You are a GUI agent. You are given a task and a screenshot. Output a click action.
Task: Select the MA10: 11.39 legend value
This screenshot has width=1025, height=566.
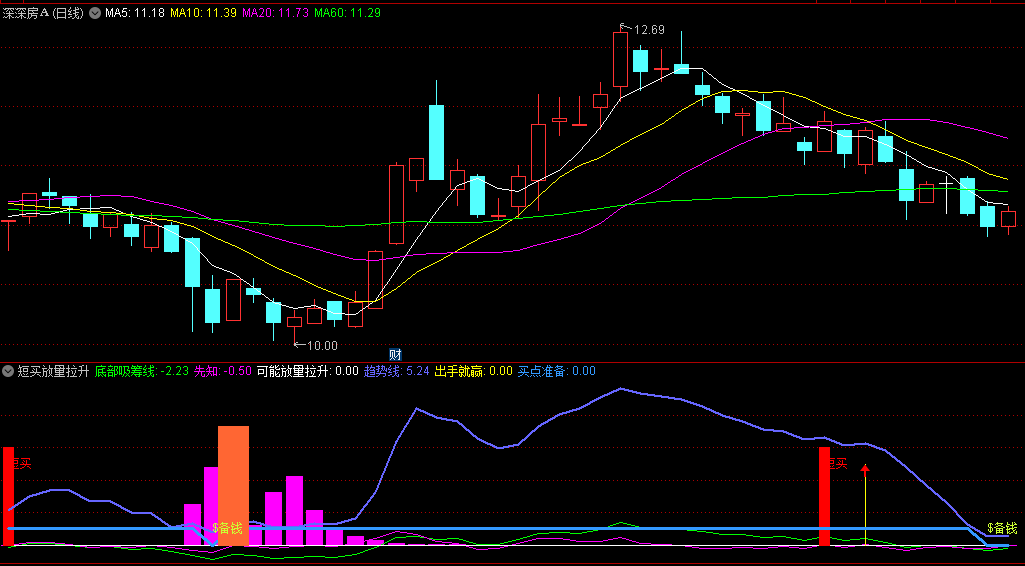click(203, 12)
